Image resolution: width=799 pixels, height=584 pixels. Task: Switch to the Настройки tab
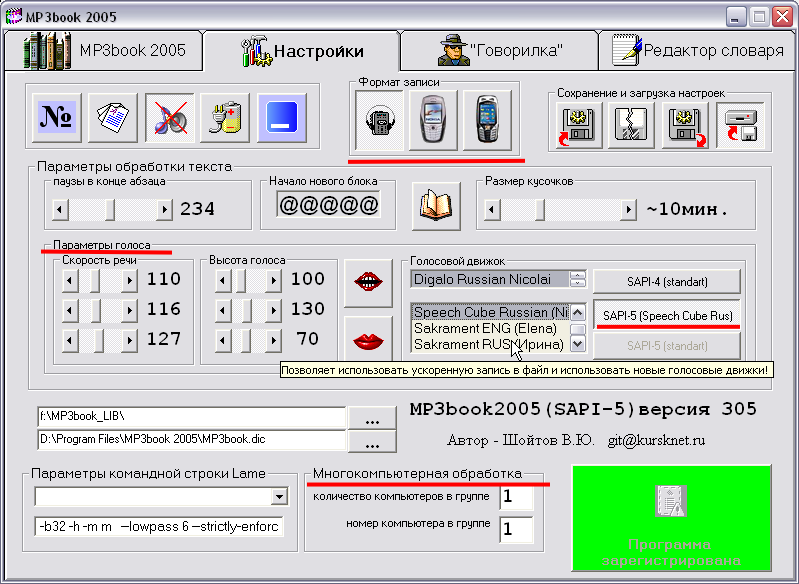coord(302,50)
